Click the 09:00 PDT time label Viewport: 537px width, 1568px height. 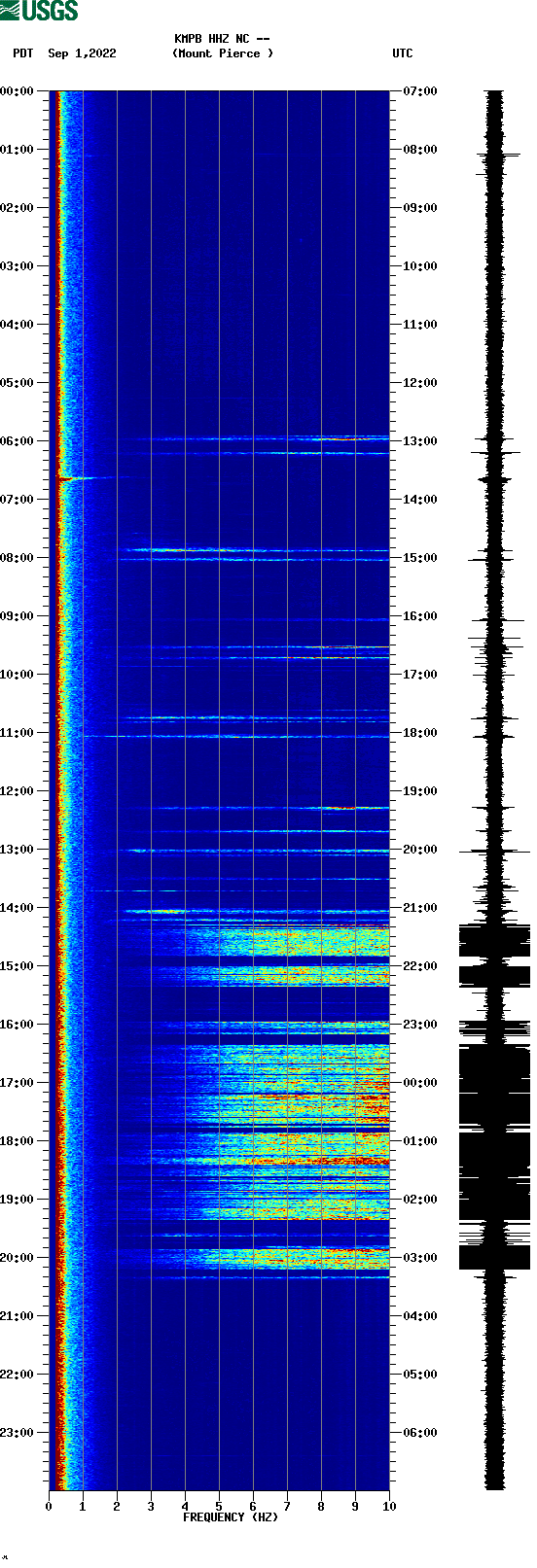18,616
